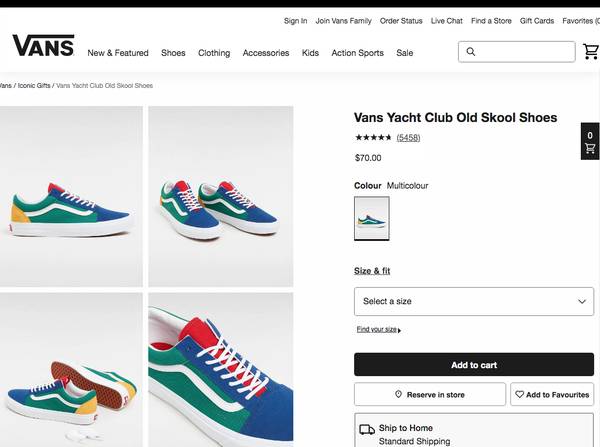Click the Vans logo
This screenshot has height=447, width=600.
click(43, 47)
